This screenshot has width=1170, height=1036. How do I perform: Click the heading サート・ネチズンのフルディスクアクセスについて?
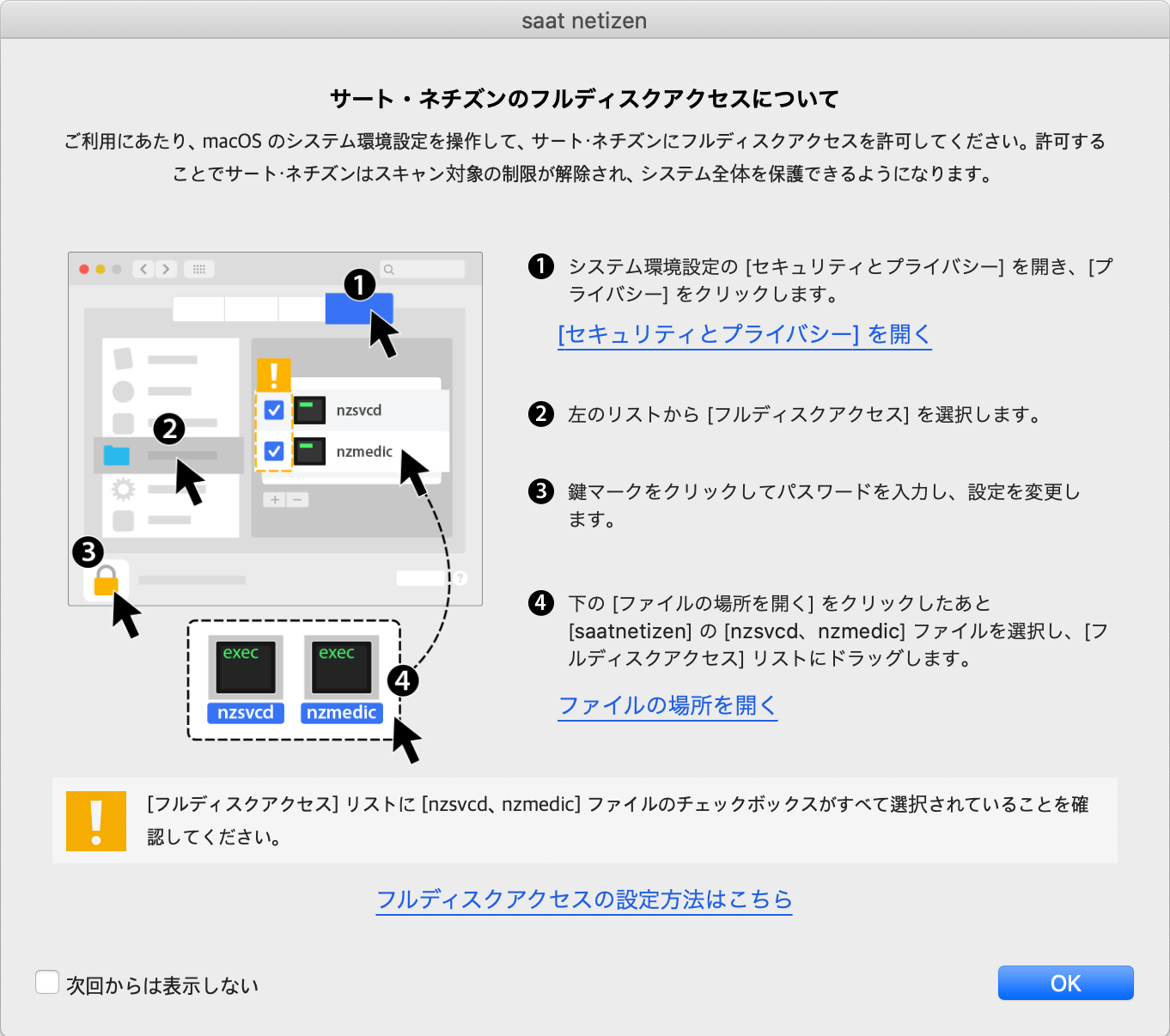click(x=584, y=99)
